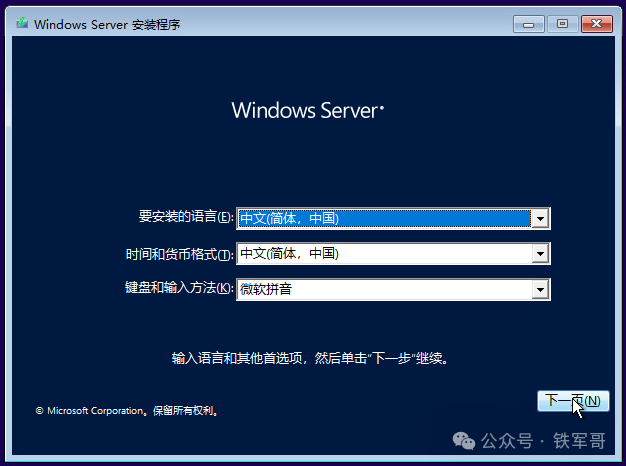Click the Windows Server logo text
Image resolution: width=626 pixels, height=466 pixels.
coord(307,110)
